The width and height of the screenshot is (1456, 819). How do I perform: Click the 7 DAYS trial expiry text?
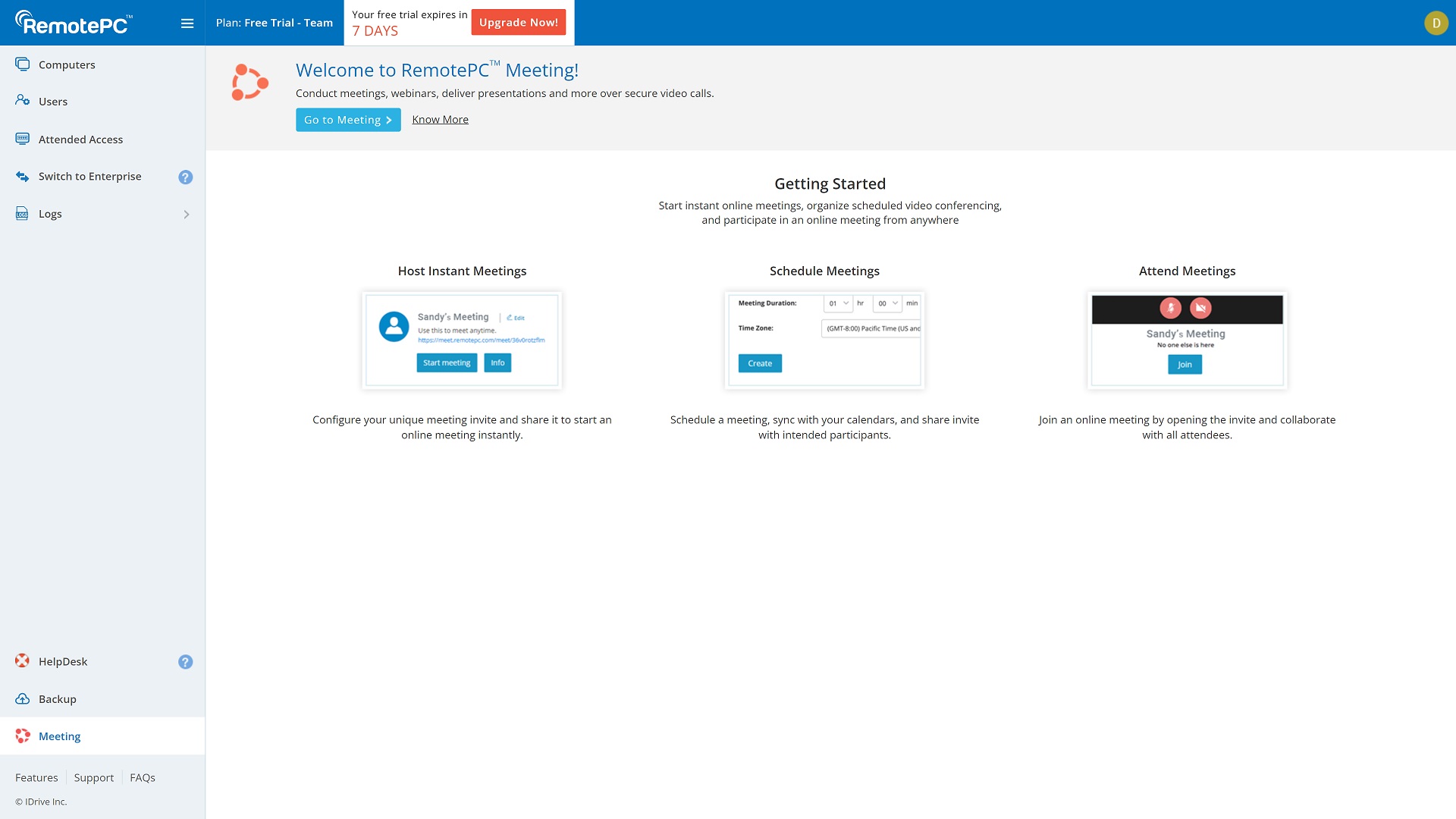(375, 31)
